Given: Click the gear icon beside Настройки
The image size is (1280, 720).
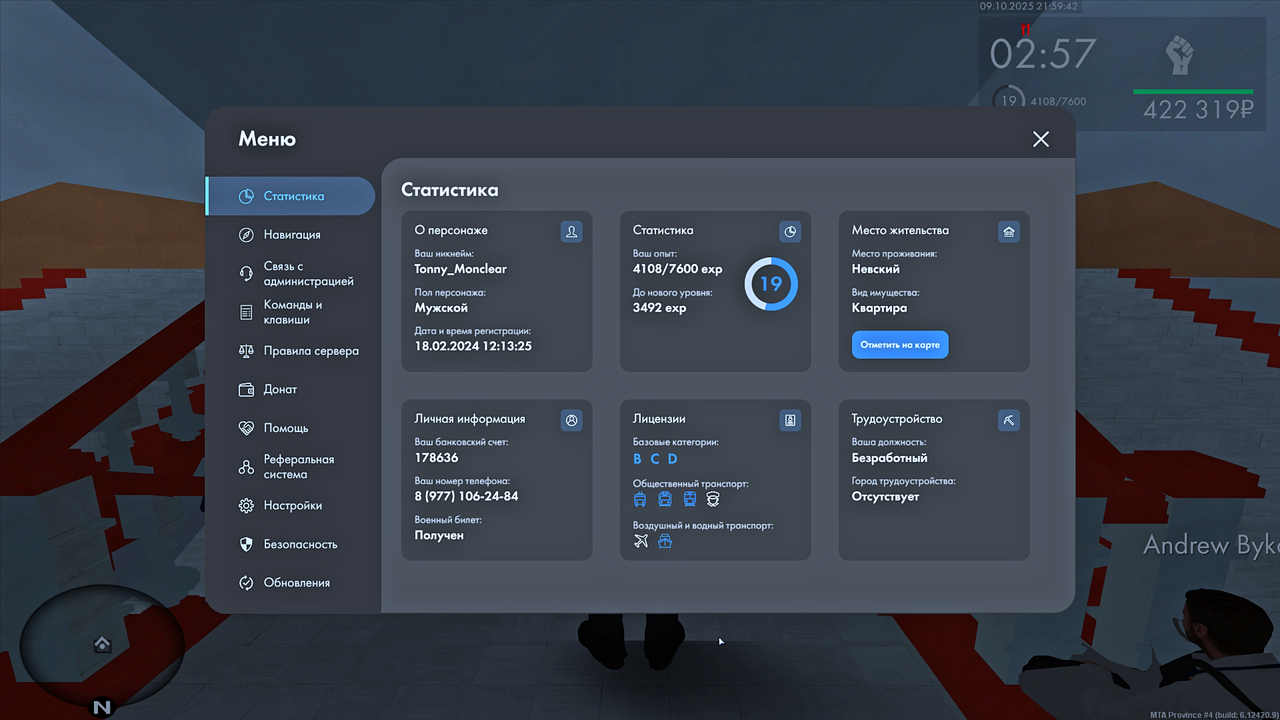Looking at the screenshot, I should coord(246,506).
